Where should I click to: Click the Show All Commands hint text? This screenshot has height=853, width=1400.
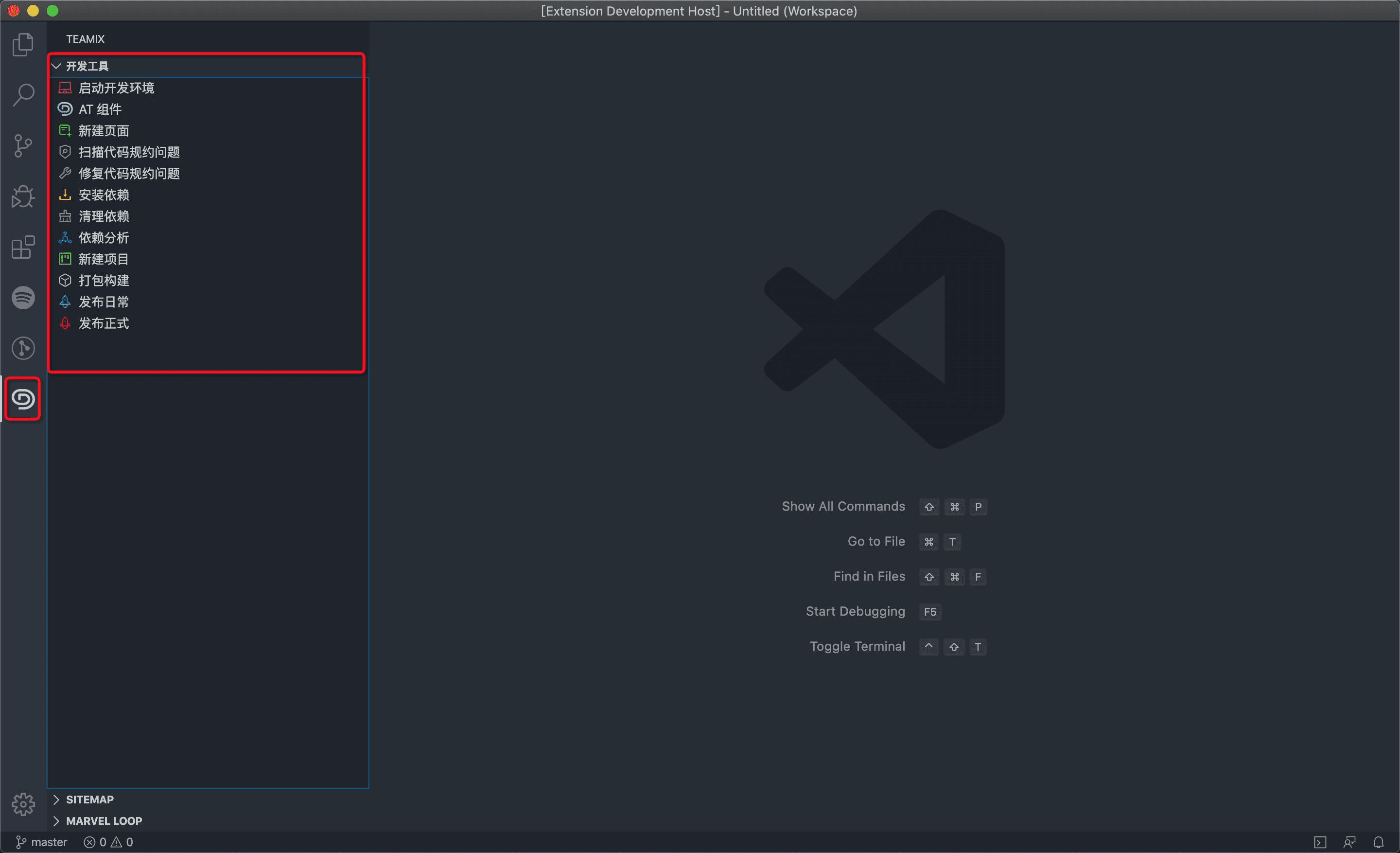click(x=843, y=506)
